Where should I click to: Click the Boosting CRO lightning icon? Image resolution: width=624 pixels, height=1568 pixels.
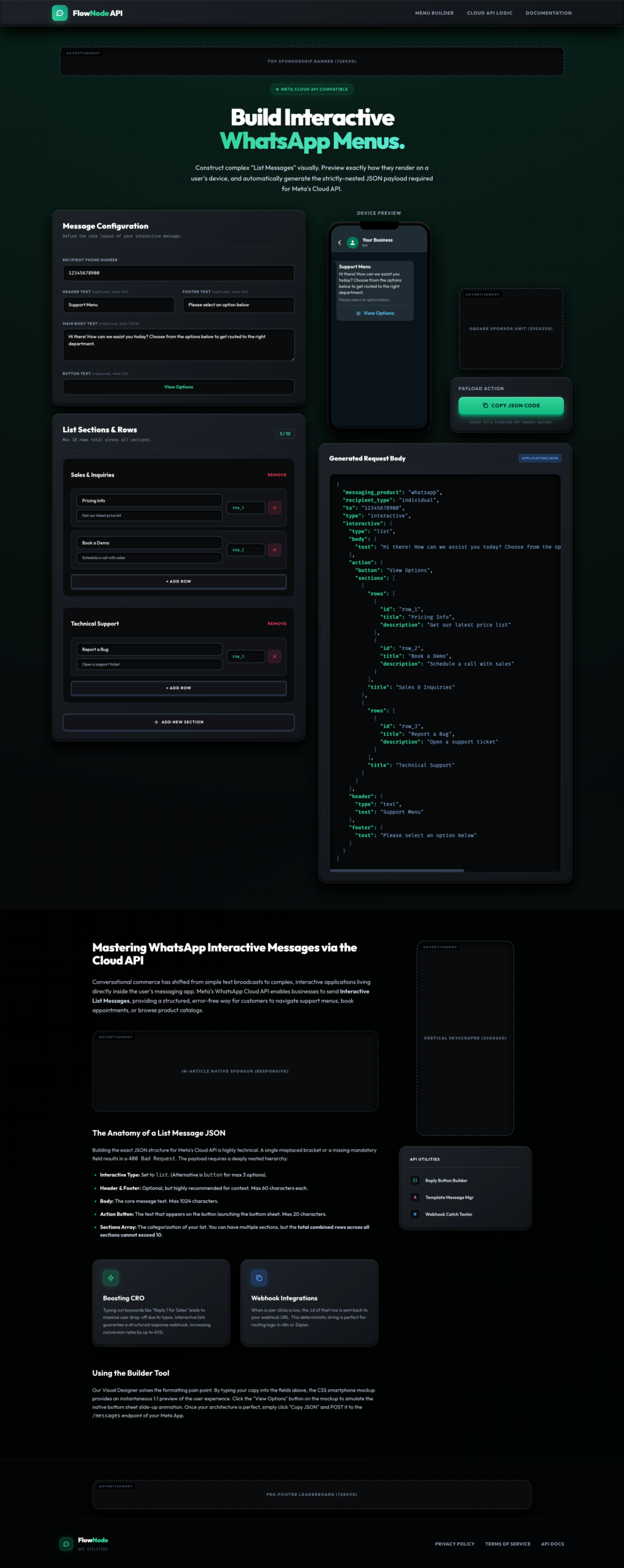pos(111,1278)
